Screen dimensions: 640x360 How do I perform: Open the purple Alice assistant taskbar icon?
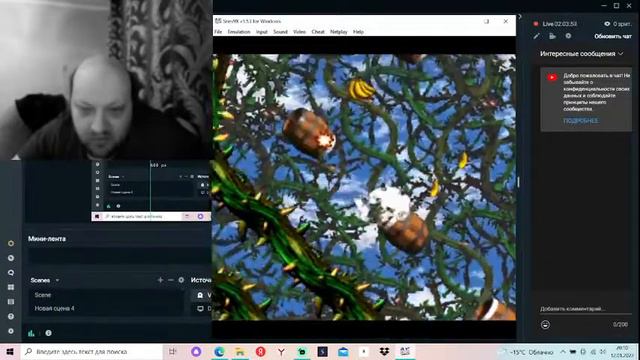point(196,351)
